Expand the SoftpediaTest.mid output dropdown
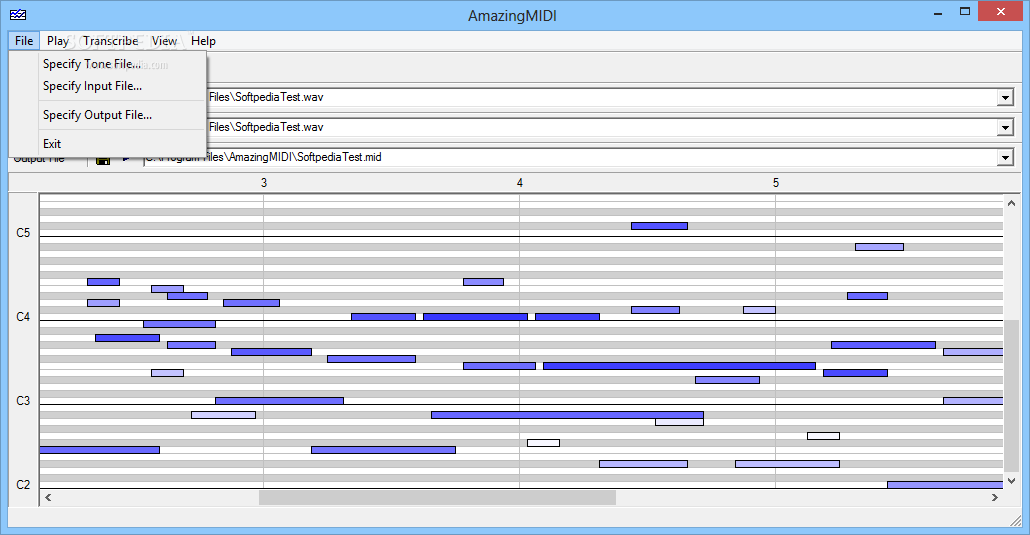The height and width of the screenshot is (535, 1030). pyautogui.click(x=1005, y=158)
